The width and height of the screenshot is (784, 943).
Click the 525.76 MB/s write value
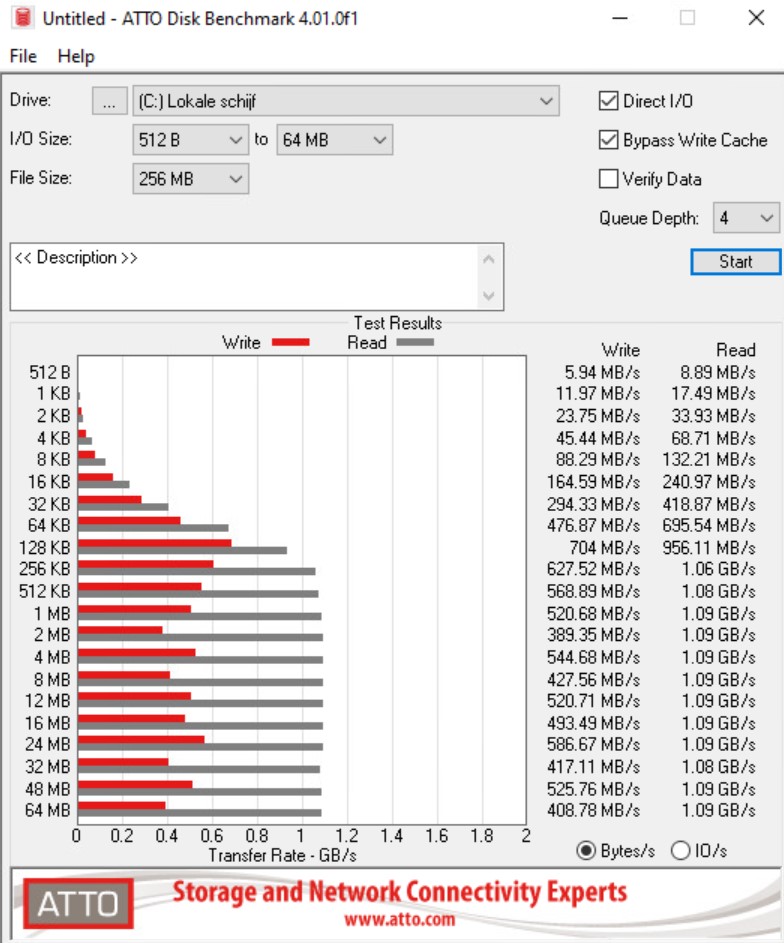[x=593, y=789]
